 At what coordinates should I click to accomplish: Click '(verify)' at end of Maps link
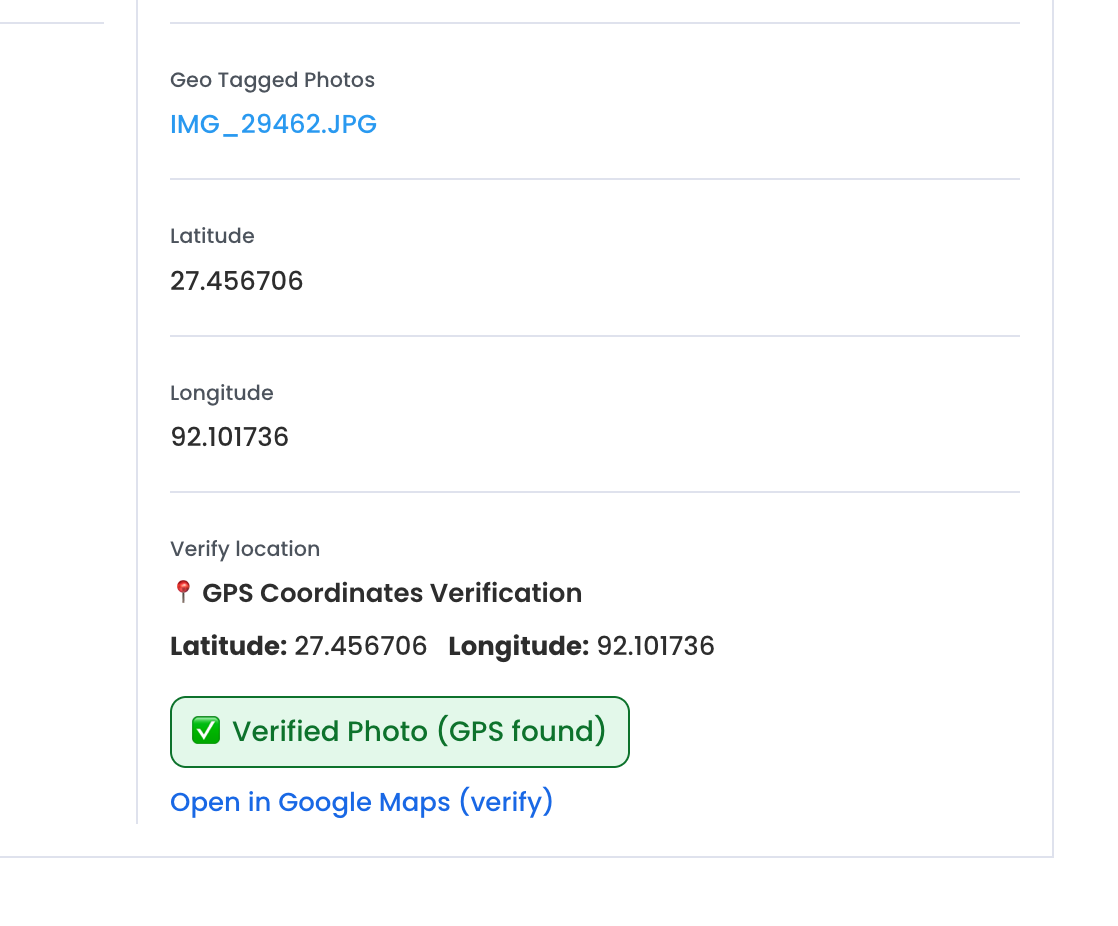point(506,802)
